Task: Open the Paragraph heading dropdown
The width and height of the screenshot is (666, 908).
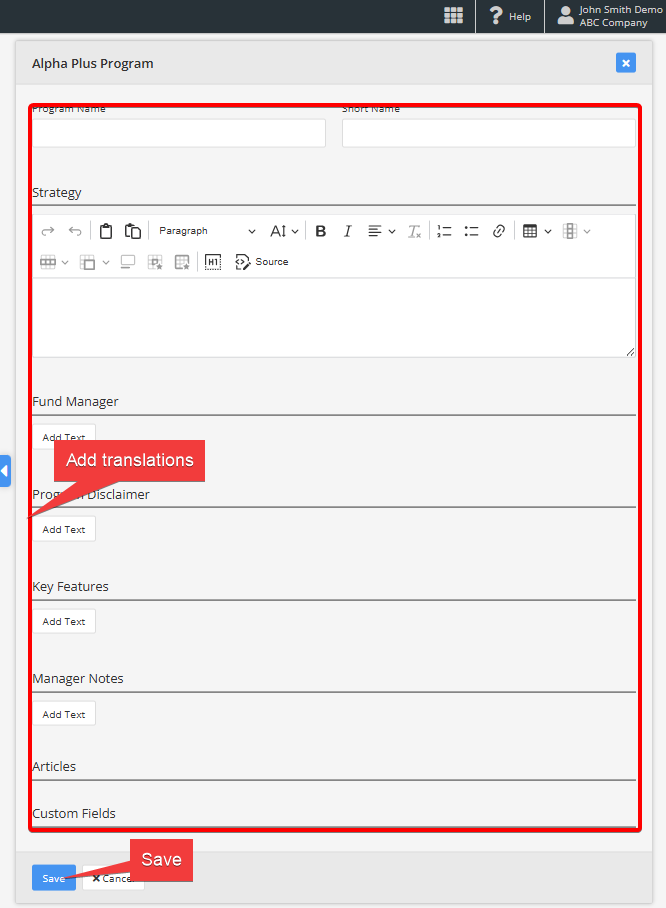Action: coord(207,231)
